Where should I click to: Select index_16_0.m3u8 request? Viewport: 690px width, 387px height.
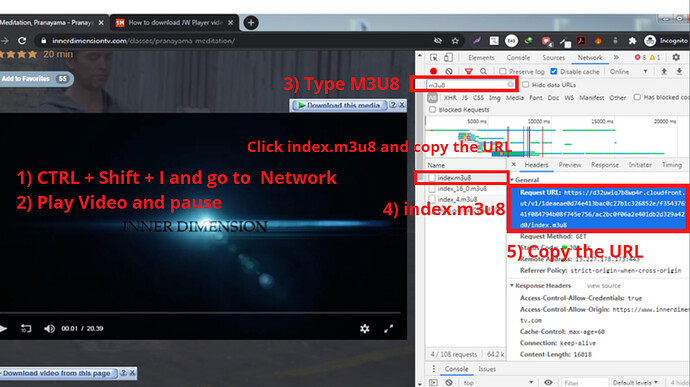click(x=462, y=188)
